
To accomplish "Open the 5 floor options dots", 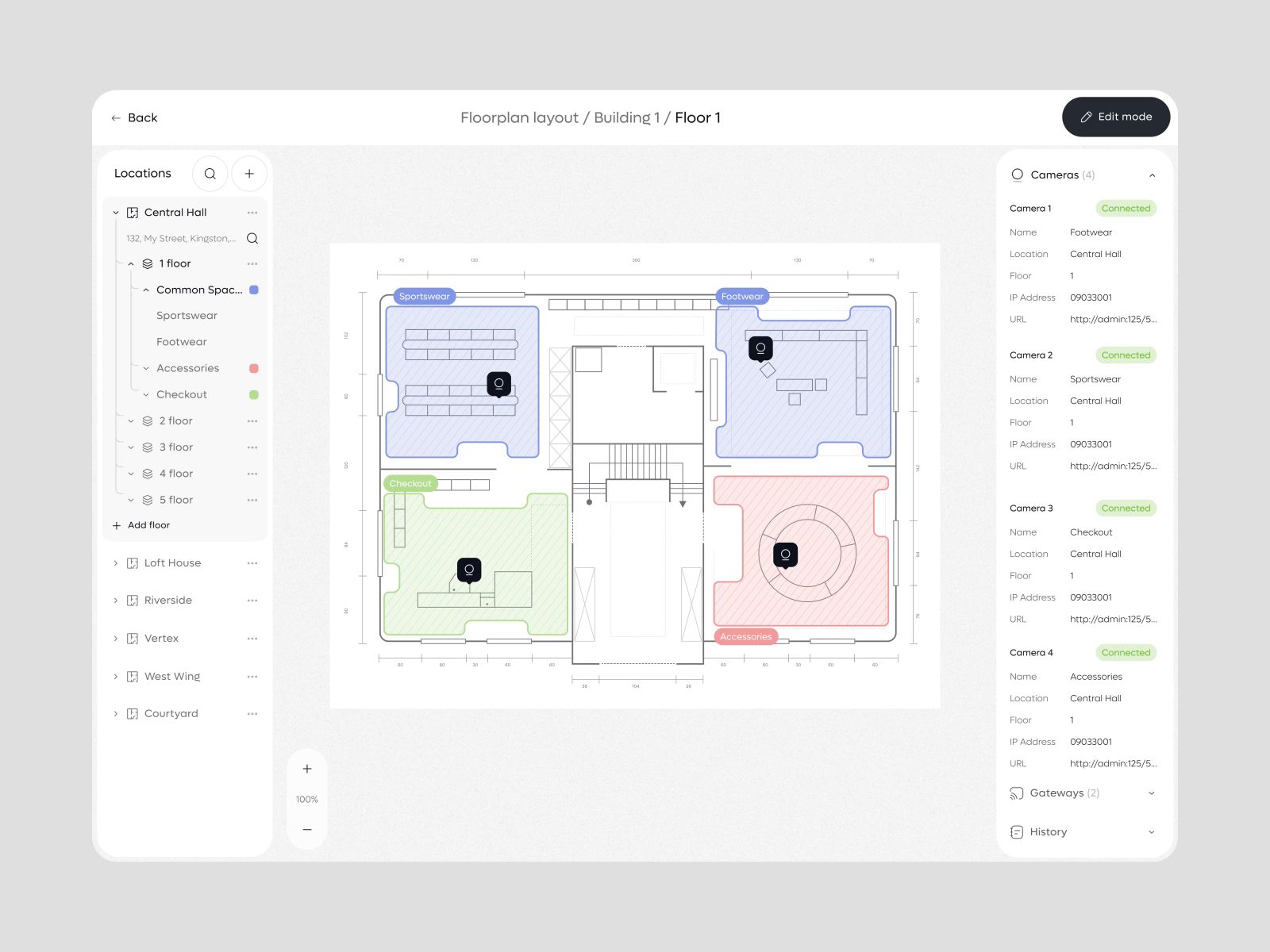I will (x=252, y=500).
